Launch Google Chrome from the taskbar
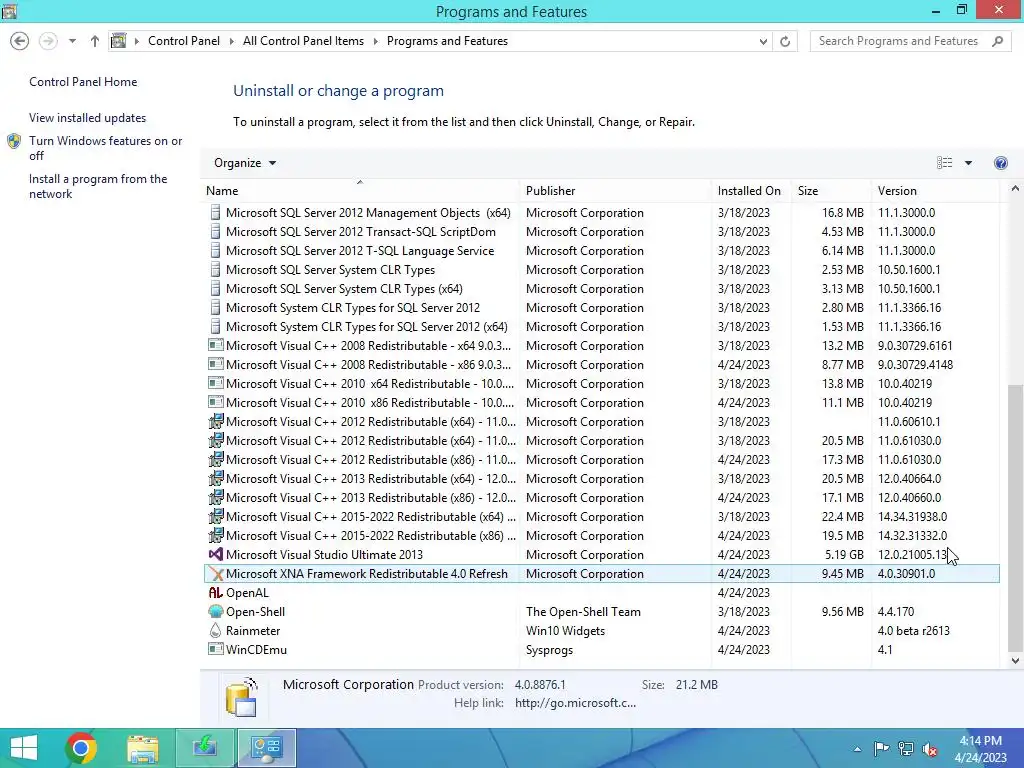 [81, 748]
